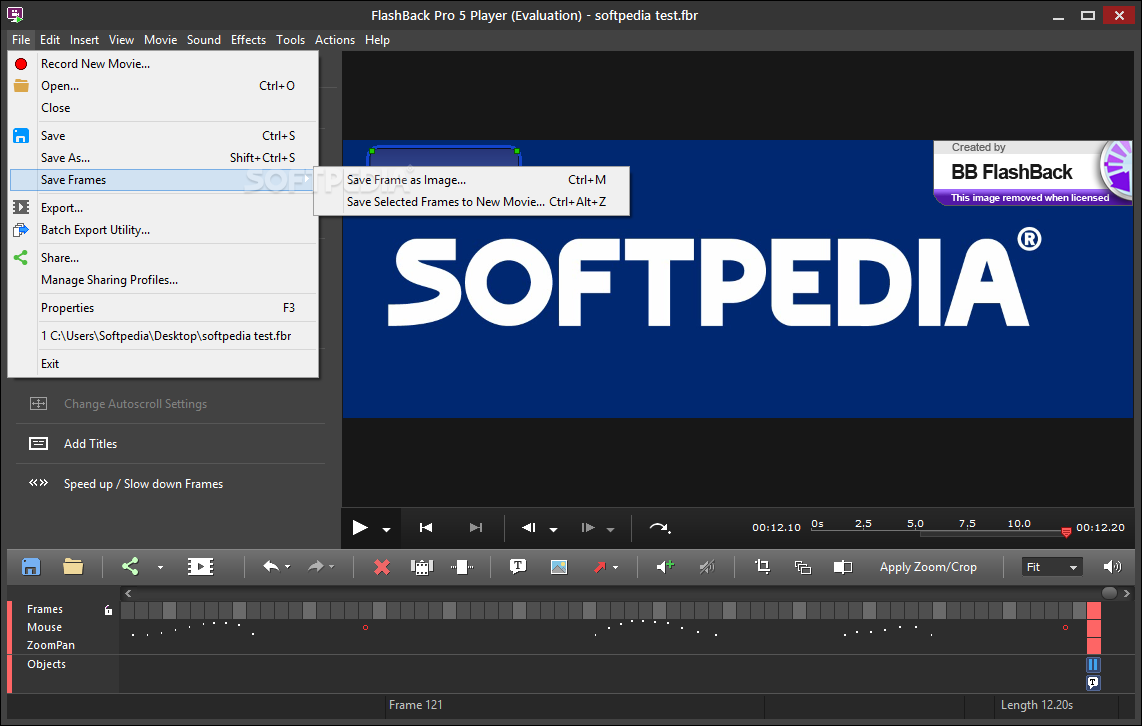Select Batch Export Utility in the File menu
The height and width of the screenshot is (726, 1142).
pyautogui.click(x=95, y=230)
